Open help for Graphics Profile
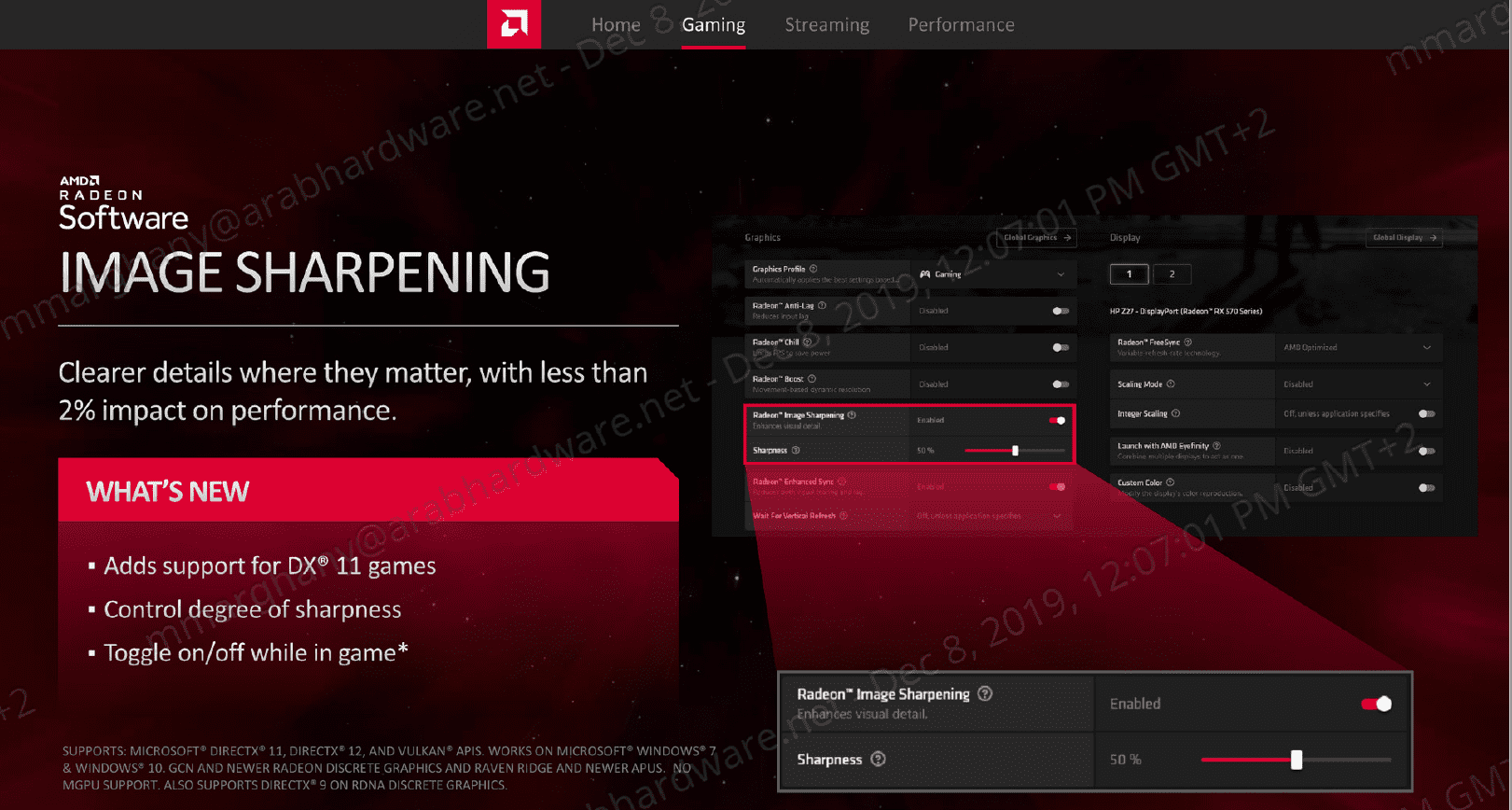1512x810 pixels. 813,269
